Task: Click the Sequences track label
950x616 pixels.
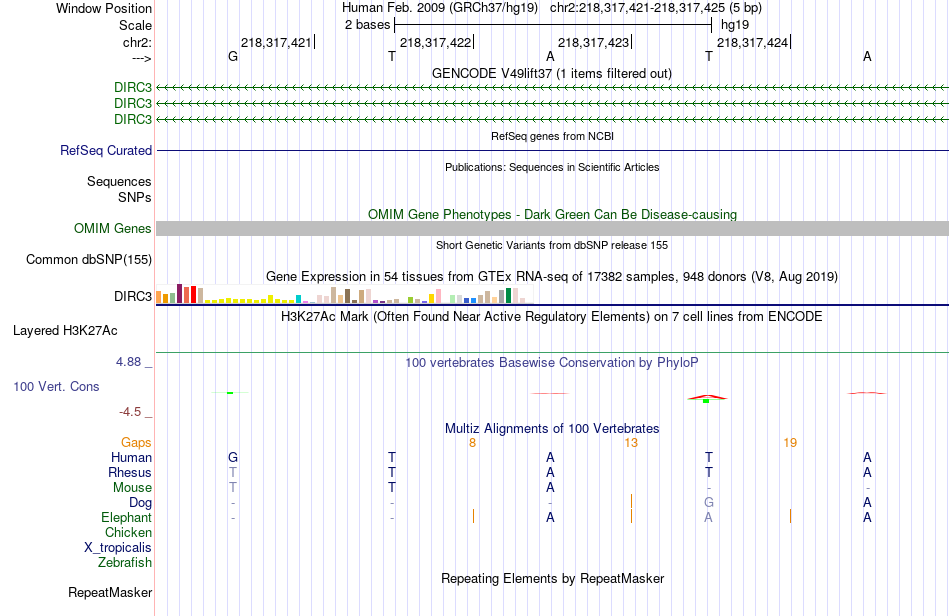Action: tap(119, 181)
